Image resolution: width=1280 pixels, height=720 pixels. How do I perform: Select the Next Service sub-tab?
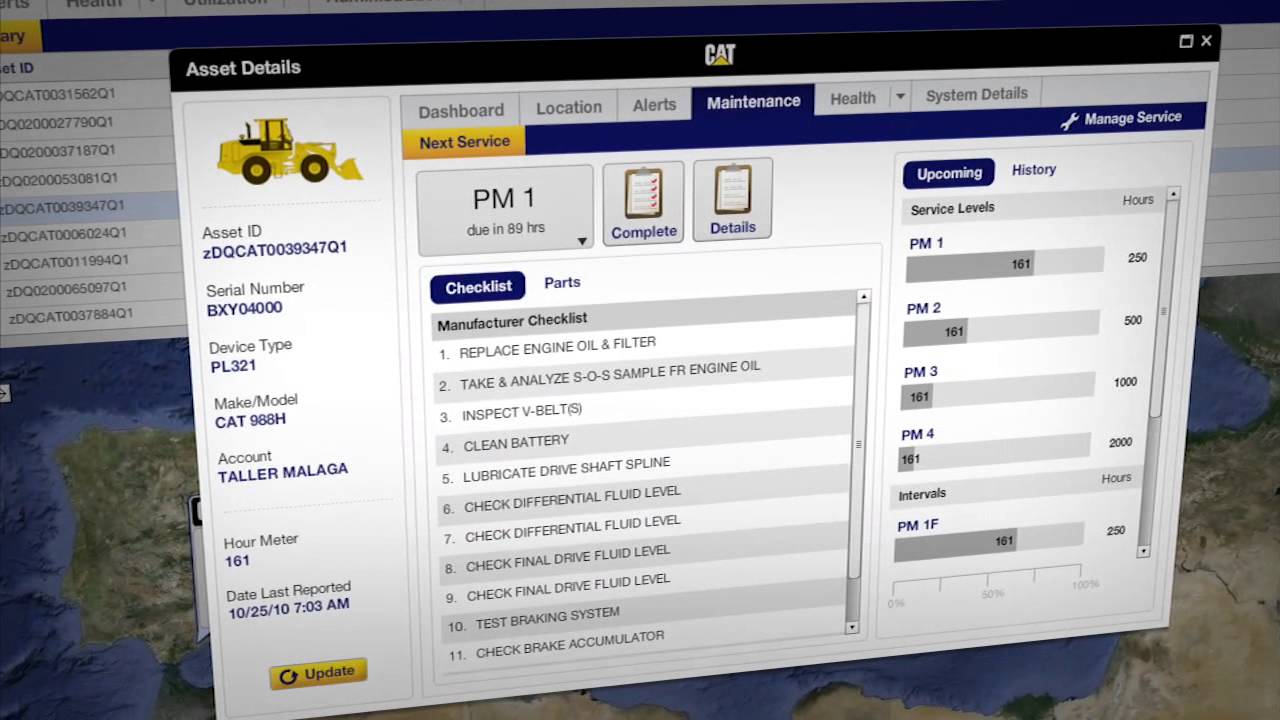coord(464,142)
